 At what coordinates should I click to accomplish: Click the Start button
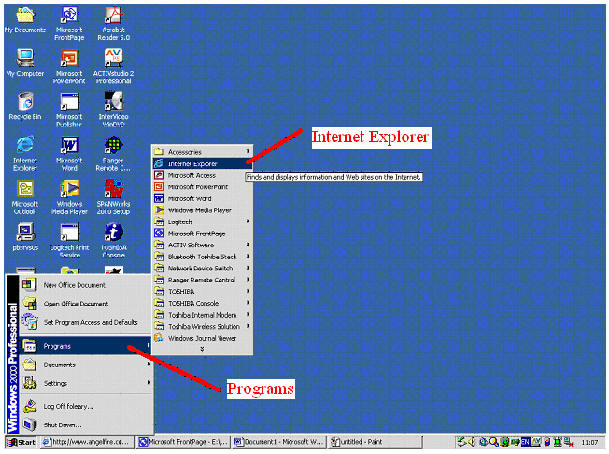coord(22,442)
